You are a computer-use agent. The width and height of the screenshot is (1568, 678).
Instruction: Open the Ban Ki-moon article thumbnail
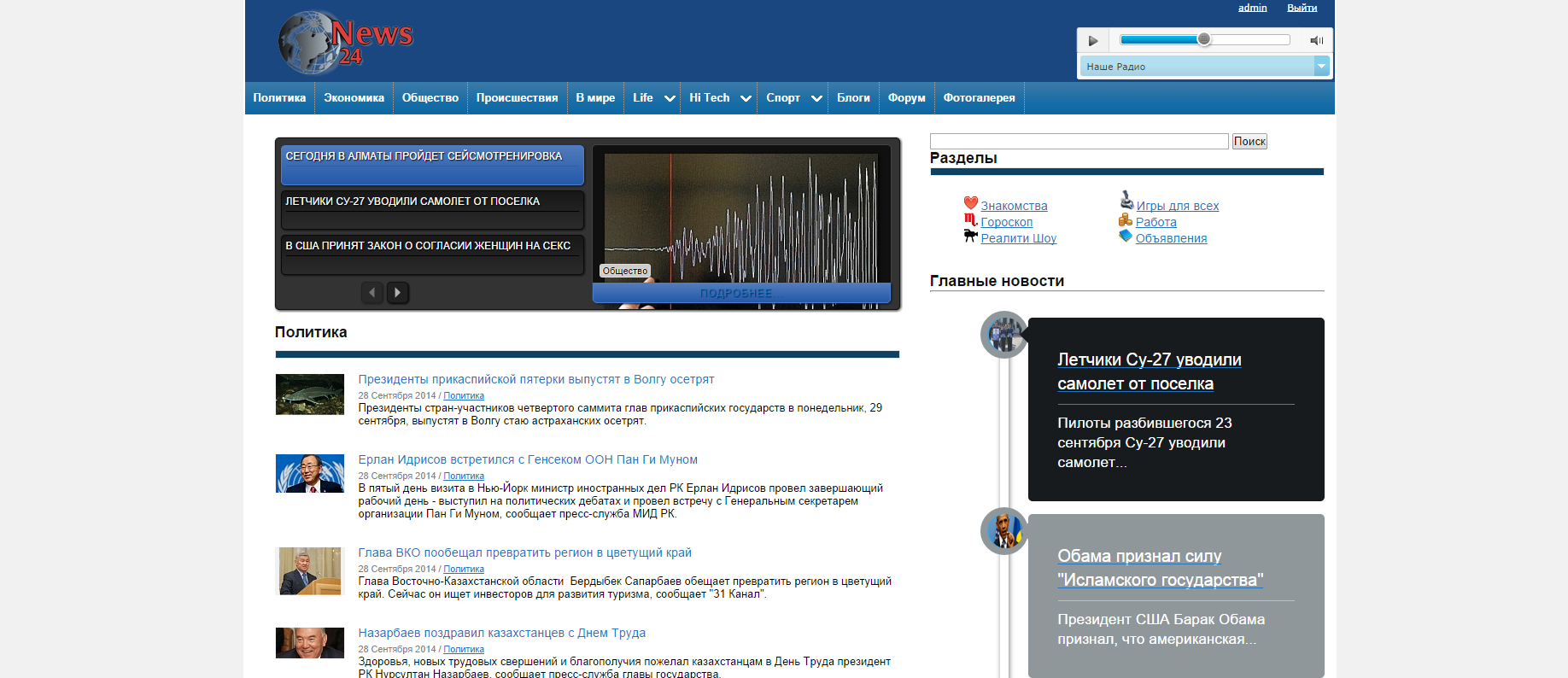(x=309, y=474)
